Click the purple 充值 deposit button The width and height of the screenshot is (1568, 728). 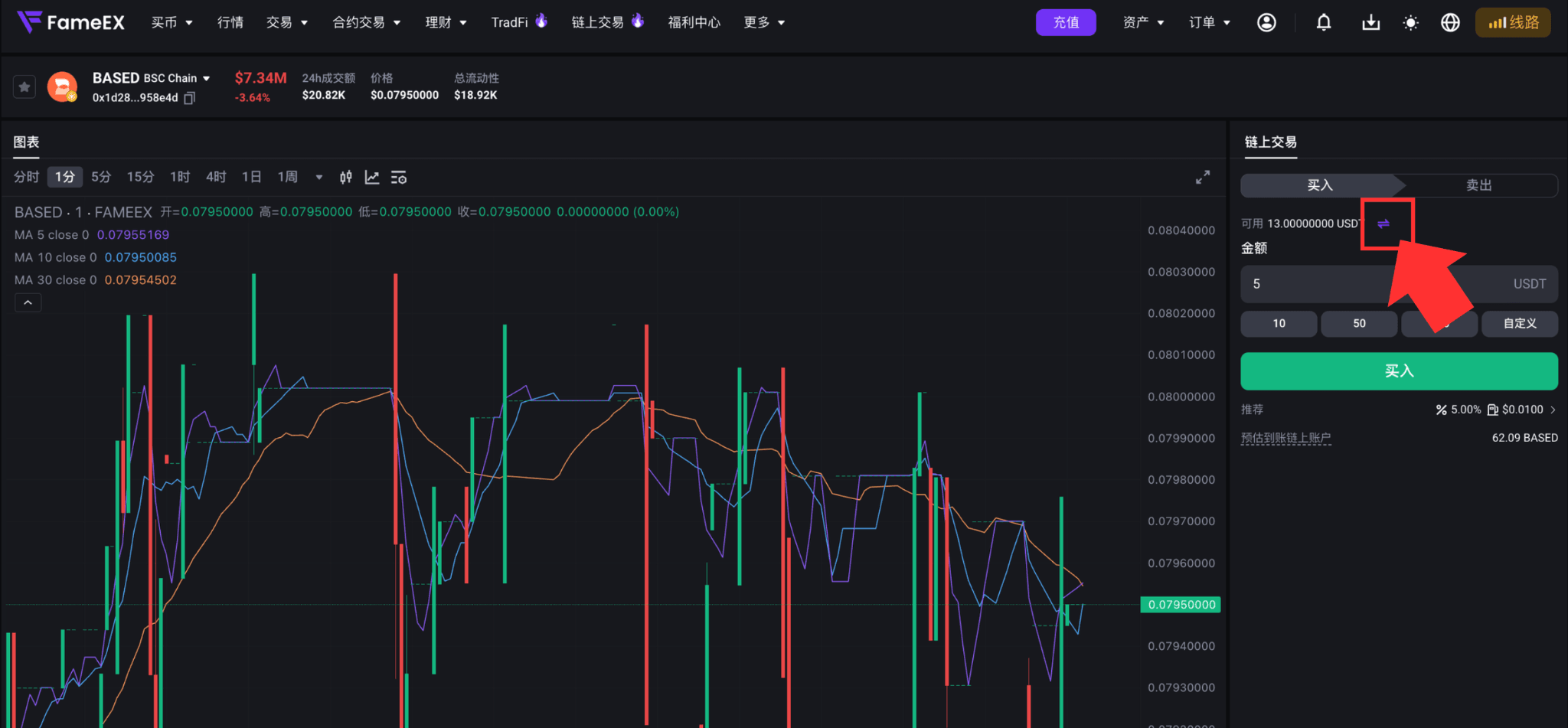point(1066,22)
